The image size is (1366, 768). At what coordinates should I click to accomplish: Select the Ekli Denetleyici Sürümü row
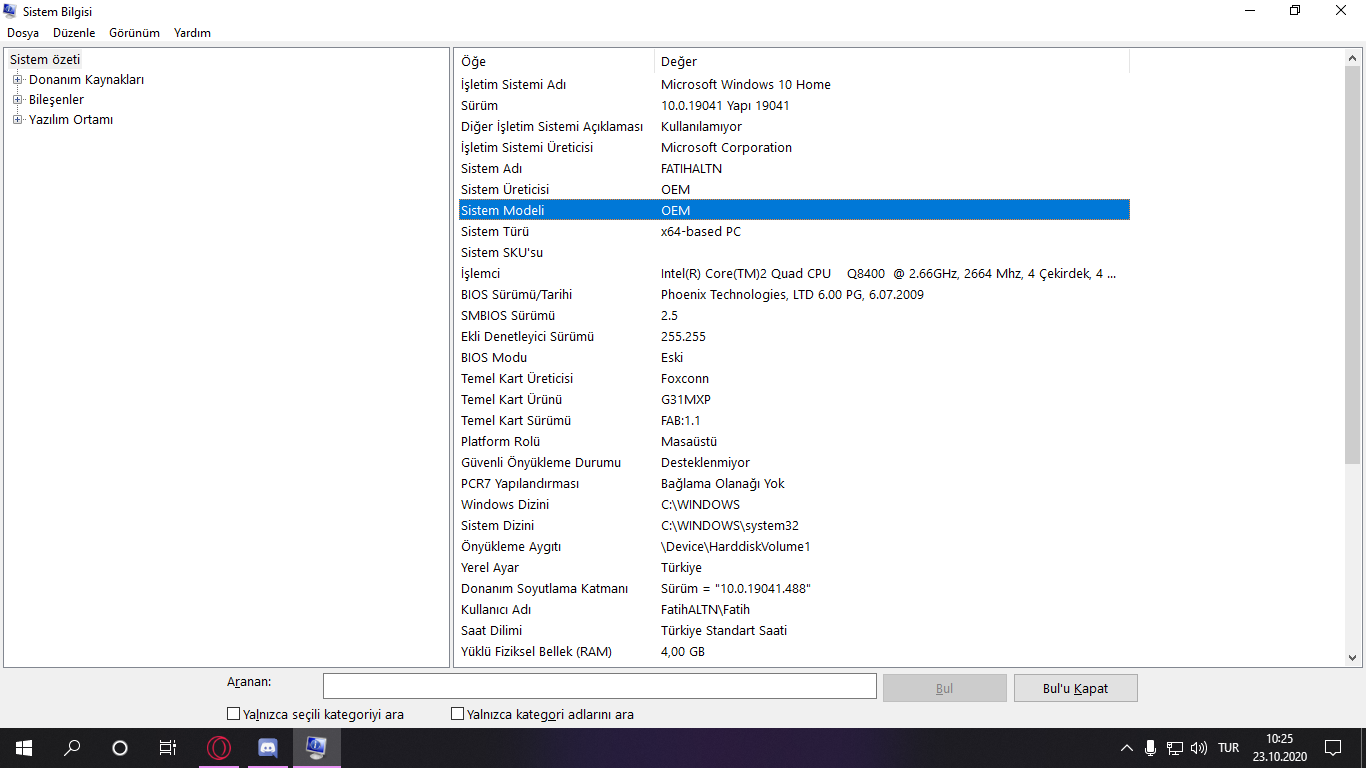pos(794,337)
